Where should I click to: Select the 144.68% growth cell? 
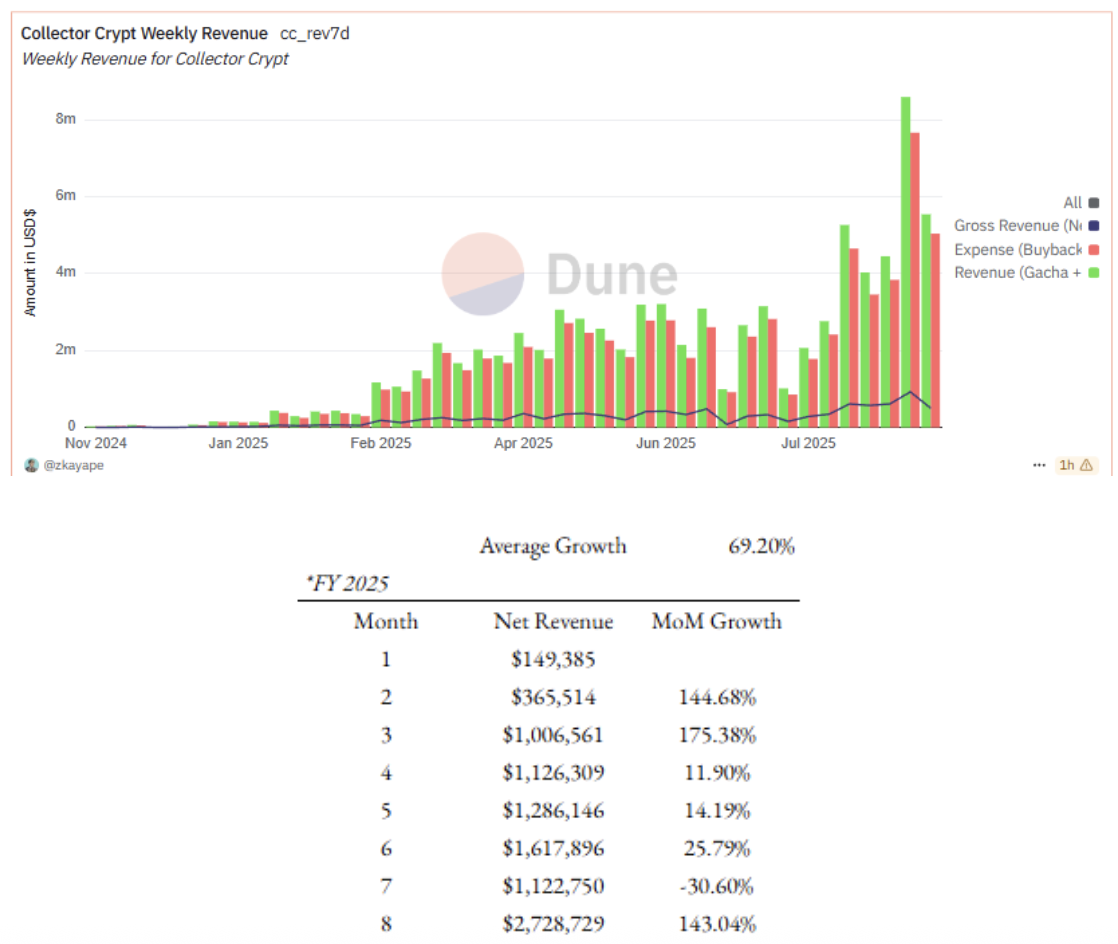(717, 697)
